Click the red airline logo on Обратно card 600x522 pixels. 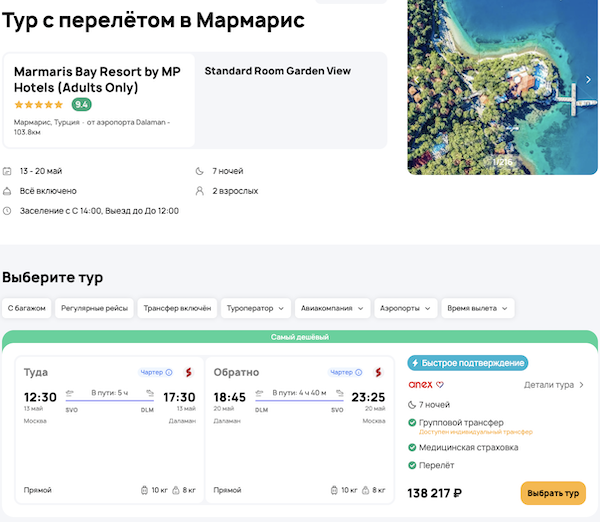tap(377, 373)
